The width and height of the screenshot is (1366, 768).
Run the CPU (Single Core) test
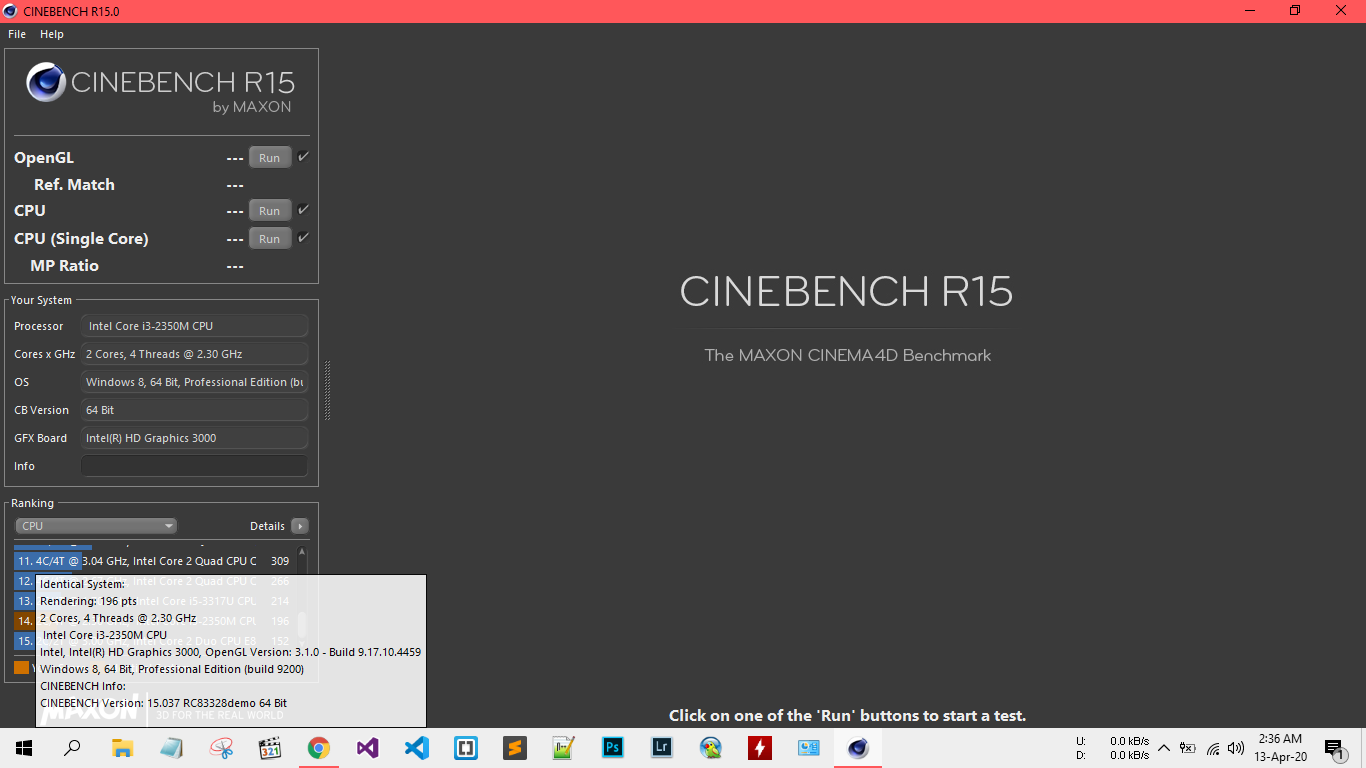pyautogui.click(x=270, y=239)
